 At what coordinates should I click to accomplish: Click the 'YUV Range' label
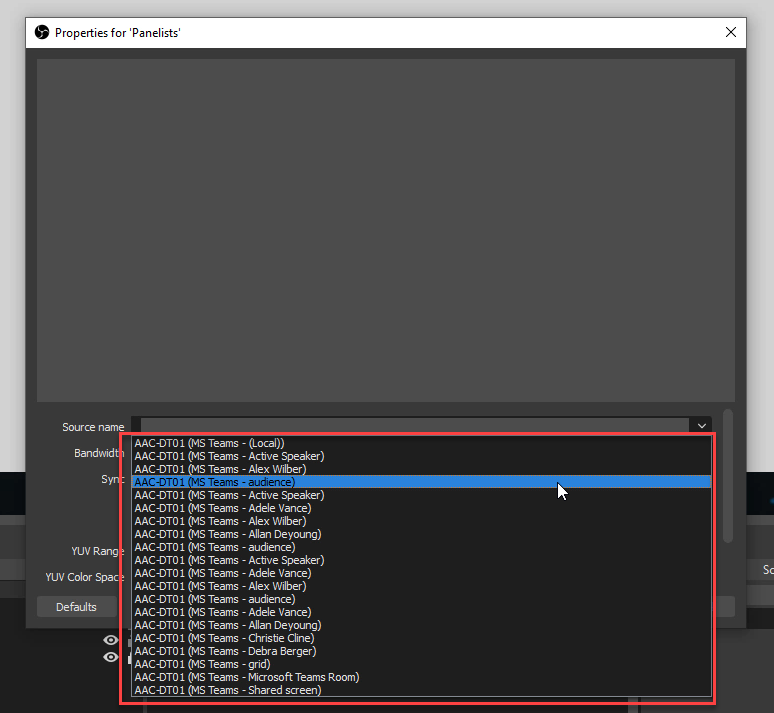click(97, 551)
